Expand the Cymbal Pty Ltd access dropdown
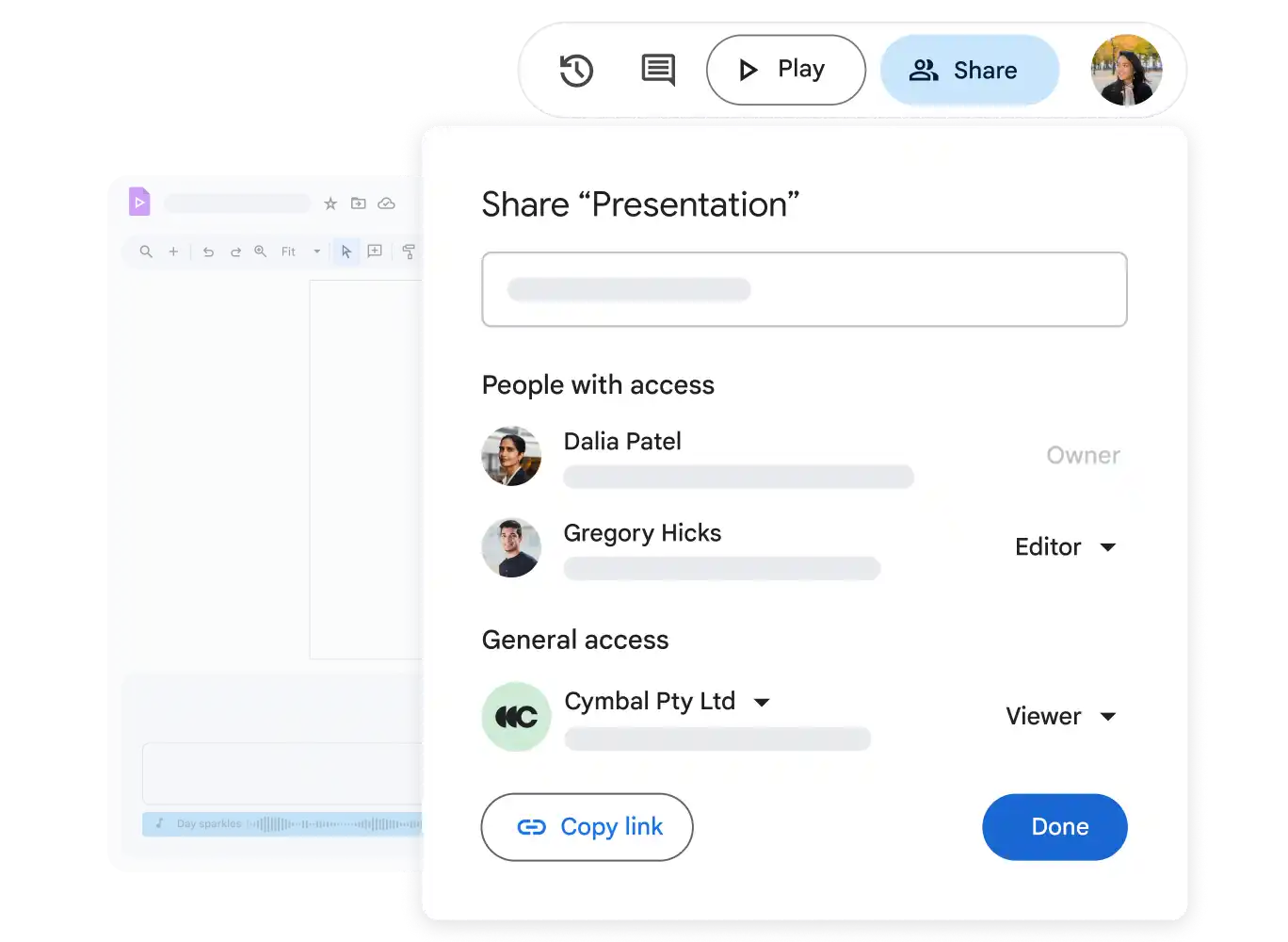 tap(762, 702)
